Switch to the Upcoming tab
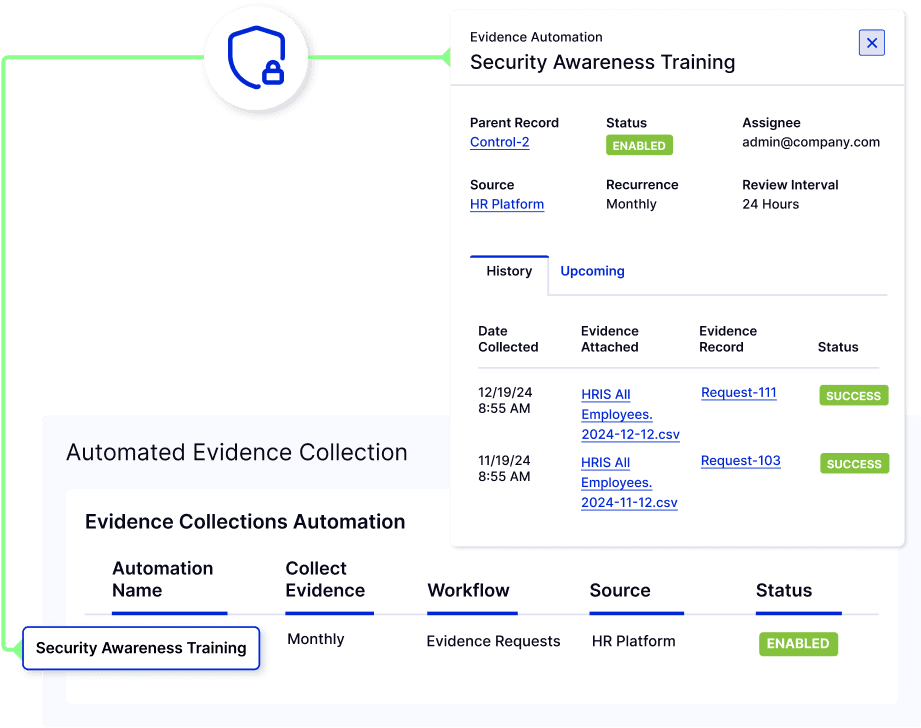Image resolution: width=921 pixels, height=728 pixels. tap(592, 270)
